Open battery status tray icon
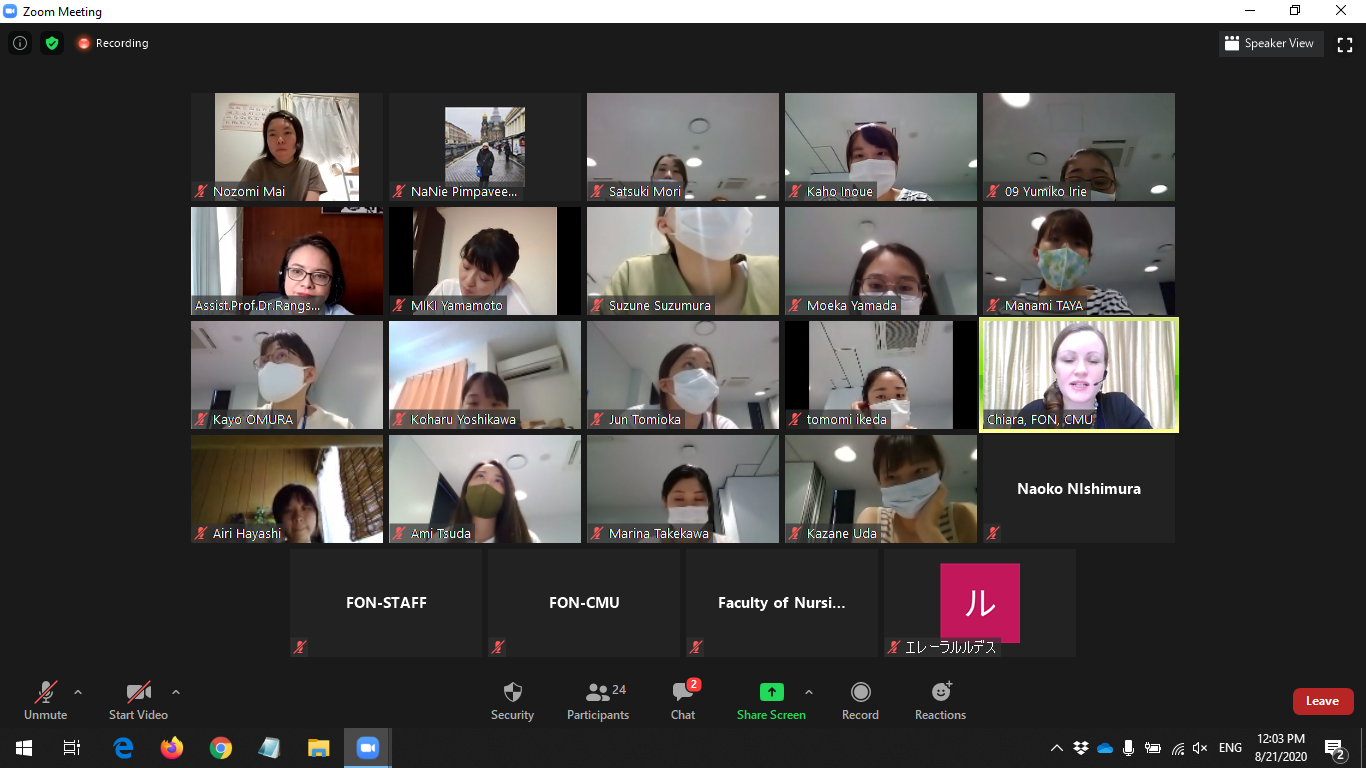The height and width of the screenshot is (768, 1366). pyautogui.click(x=1153, y=748)
